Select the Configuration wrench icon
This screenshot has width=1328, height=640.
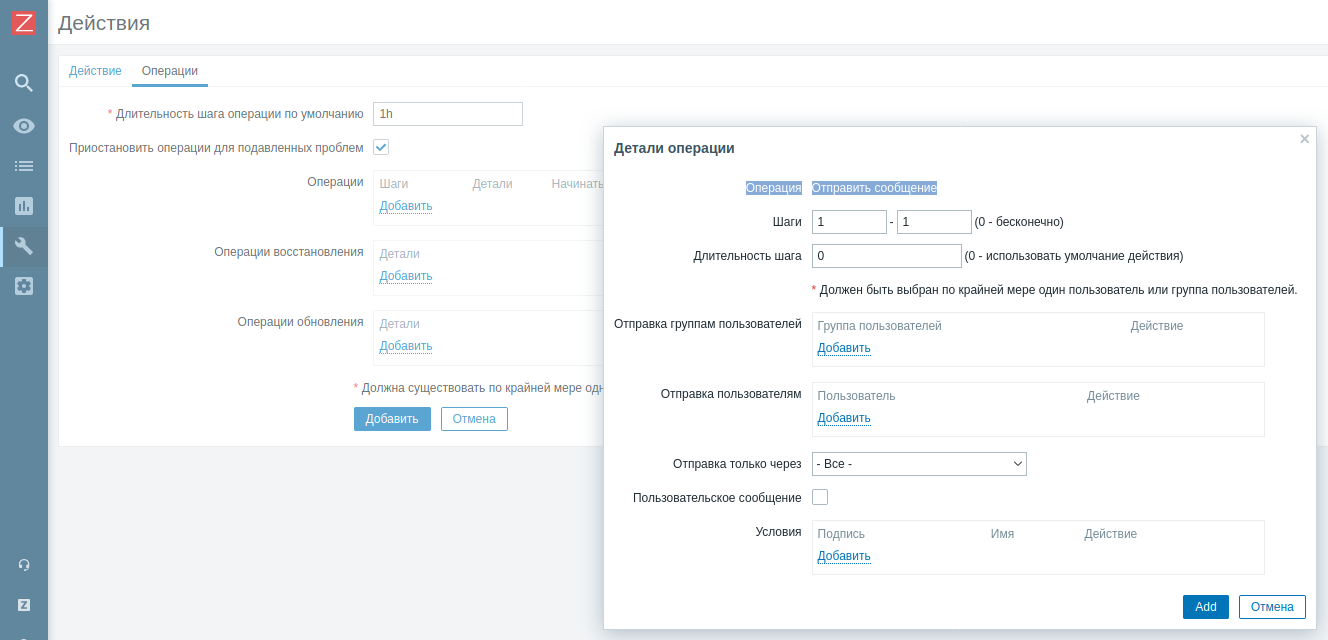coord(23,245)
